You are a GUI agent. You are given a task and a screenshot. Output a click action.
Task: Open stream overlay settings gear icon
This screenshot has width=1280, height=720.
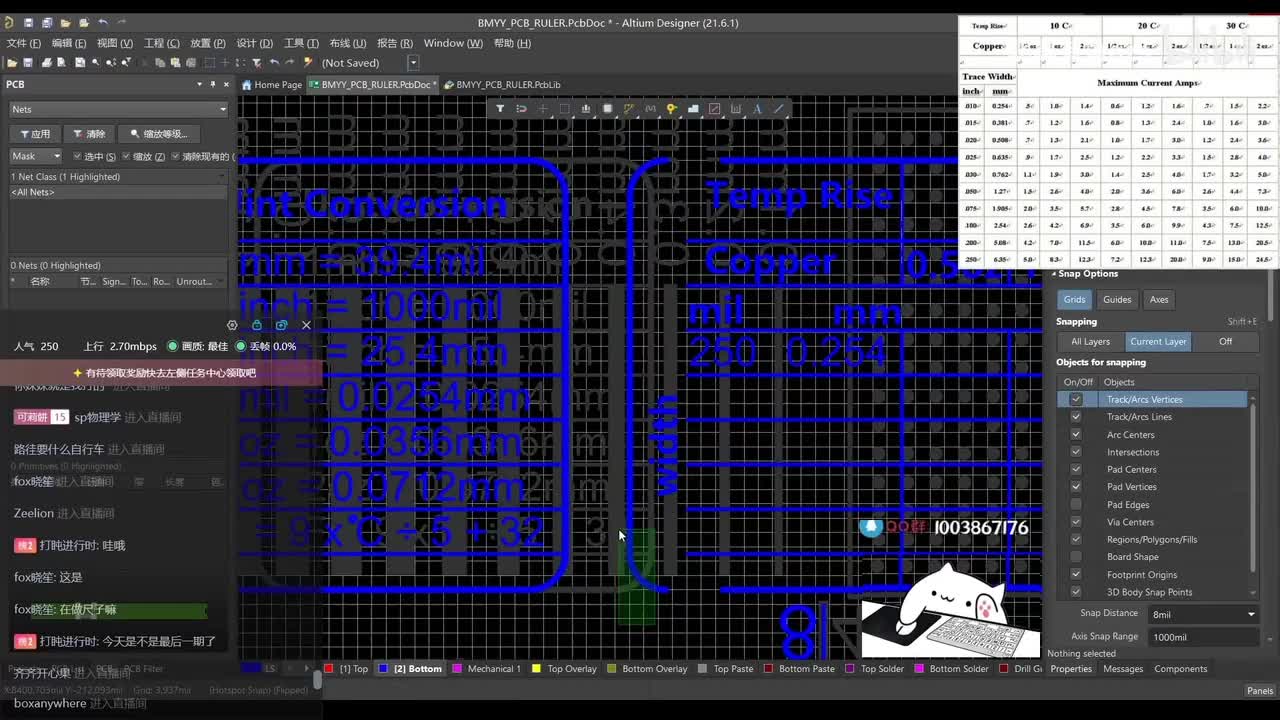(x=232, y=325)
